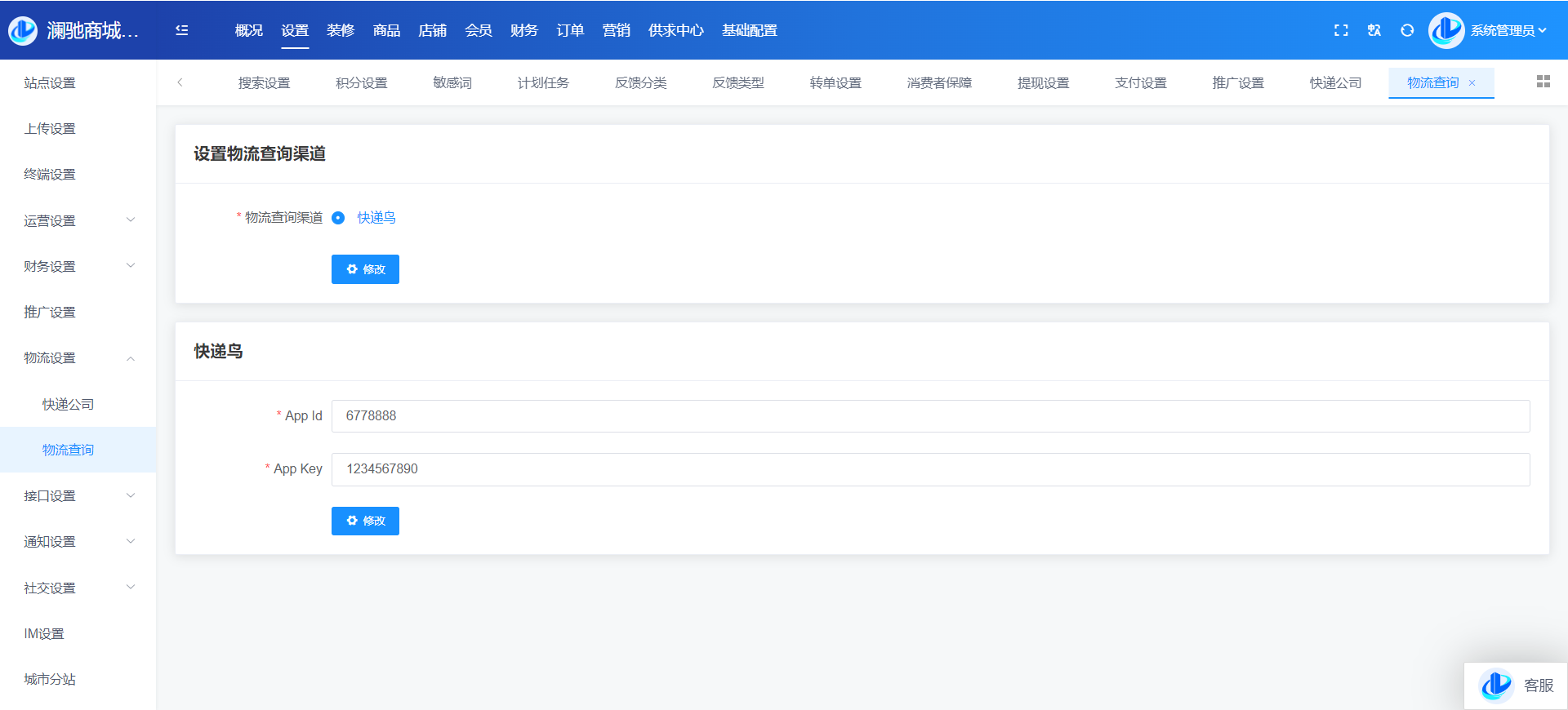This screenshot has width=1568, height=710.
Task: Open 会员 top menu
Action: click(478, 30)
